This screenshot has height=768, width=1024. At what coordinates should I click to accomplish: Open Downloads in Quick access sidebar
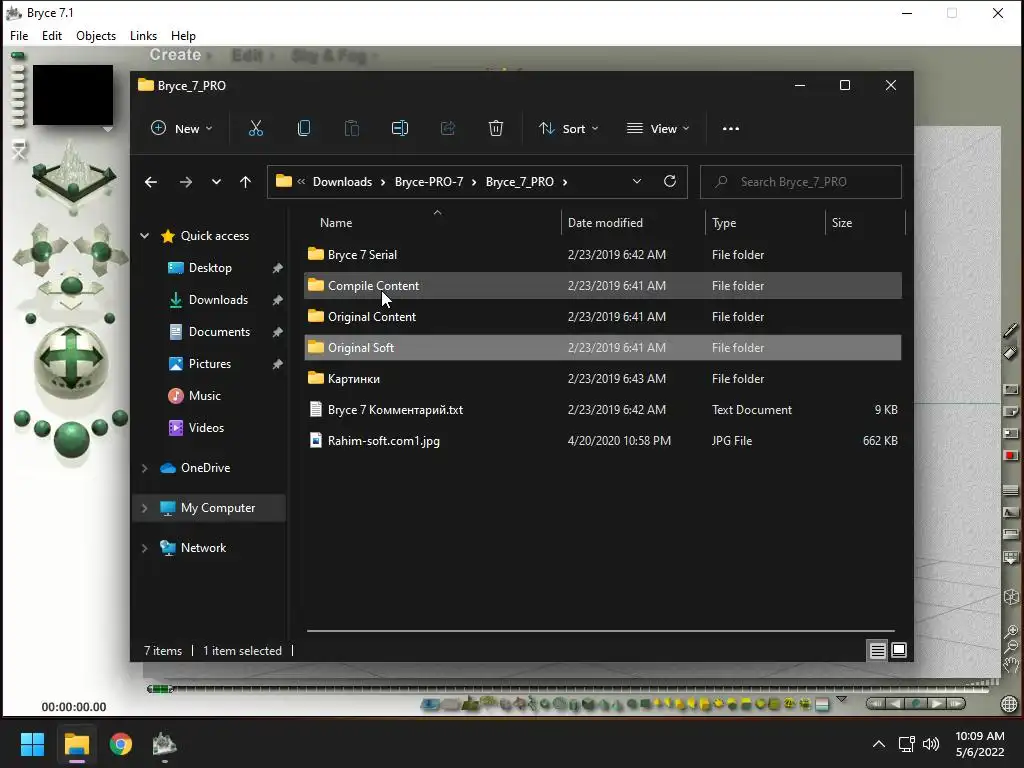click(218, 300)
